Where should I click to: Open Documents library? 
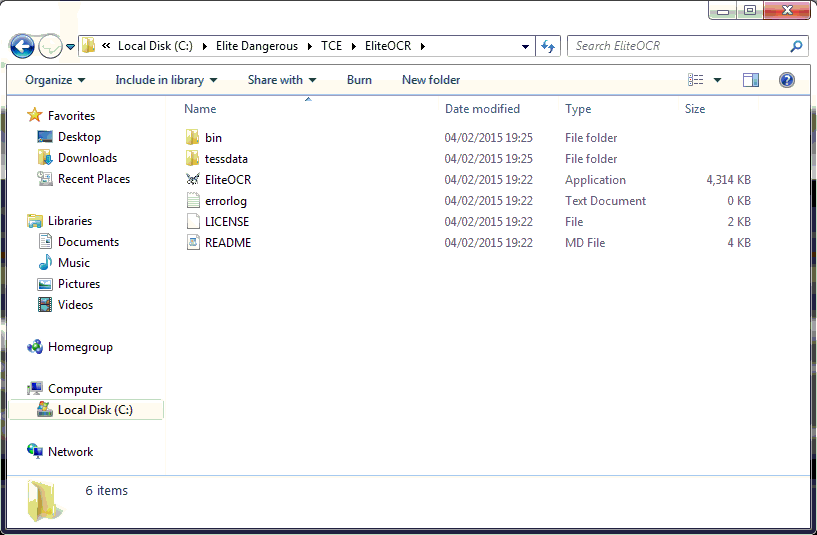(x=89, y=242)
